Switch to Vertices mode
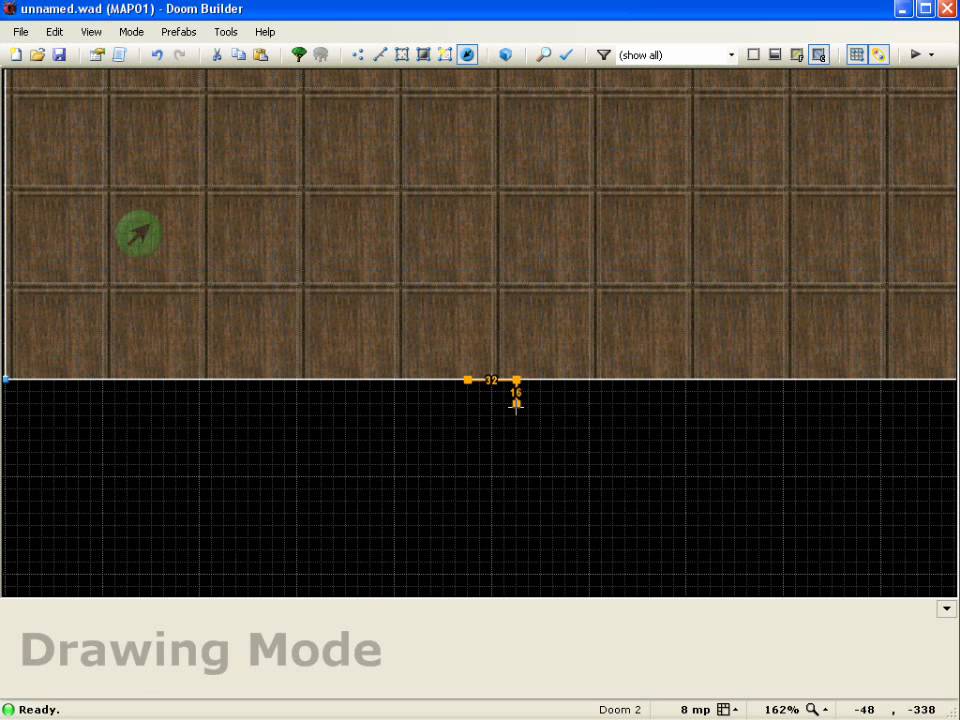 [358, 54]
